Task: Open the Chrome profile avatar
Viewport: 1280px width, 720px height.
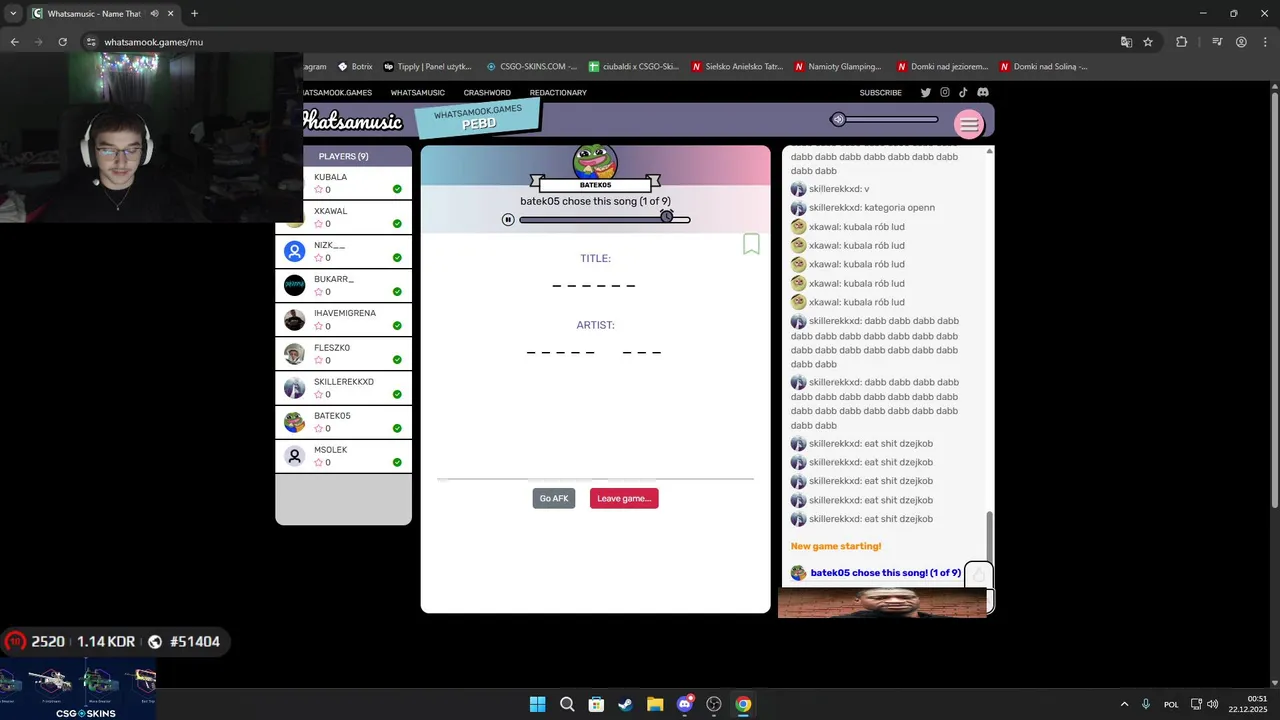Action: coord(1241,42)
